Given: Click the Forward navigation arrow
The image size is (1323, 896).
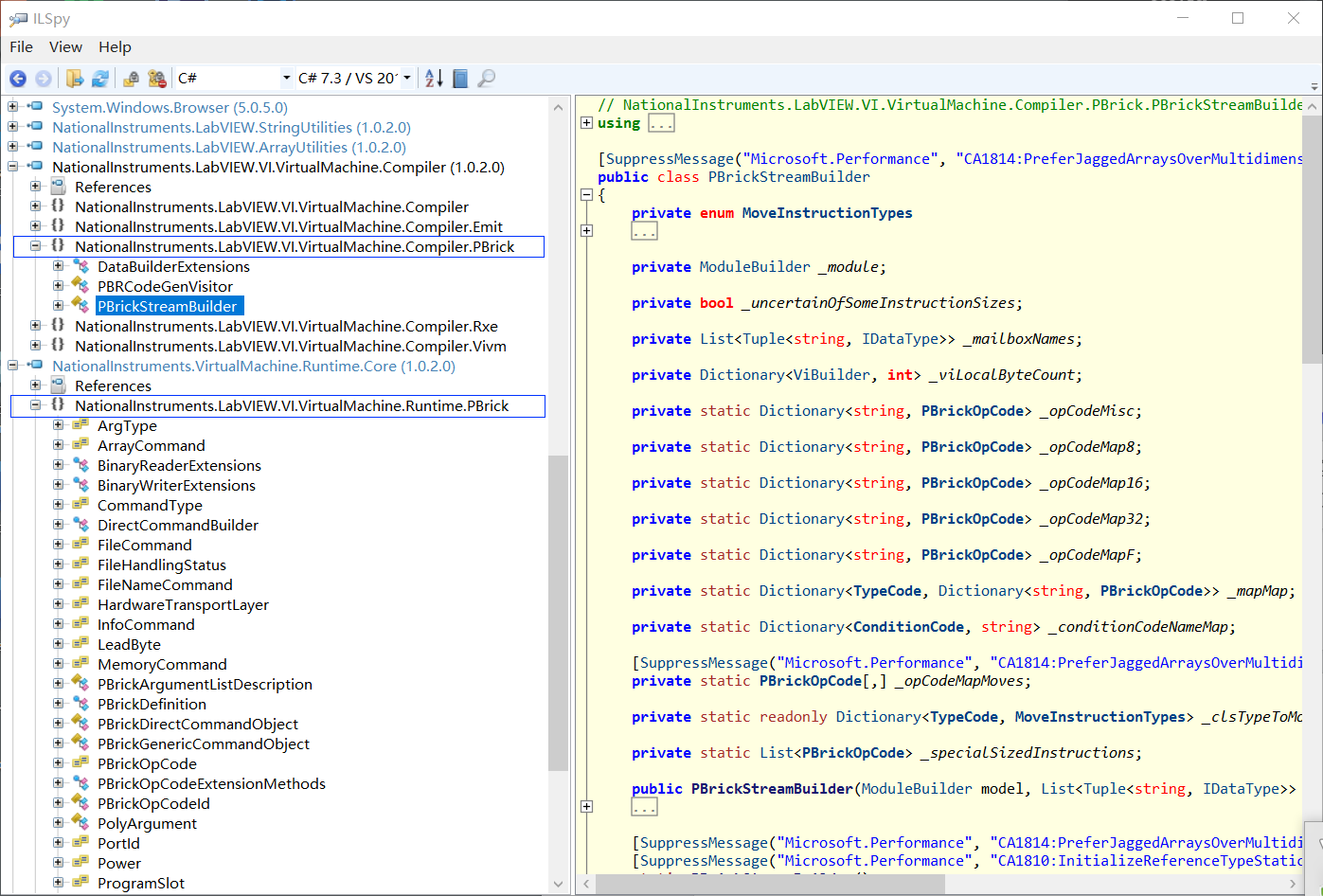Looking at the screenshot, I should pos(44,79).
